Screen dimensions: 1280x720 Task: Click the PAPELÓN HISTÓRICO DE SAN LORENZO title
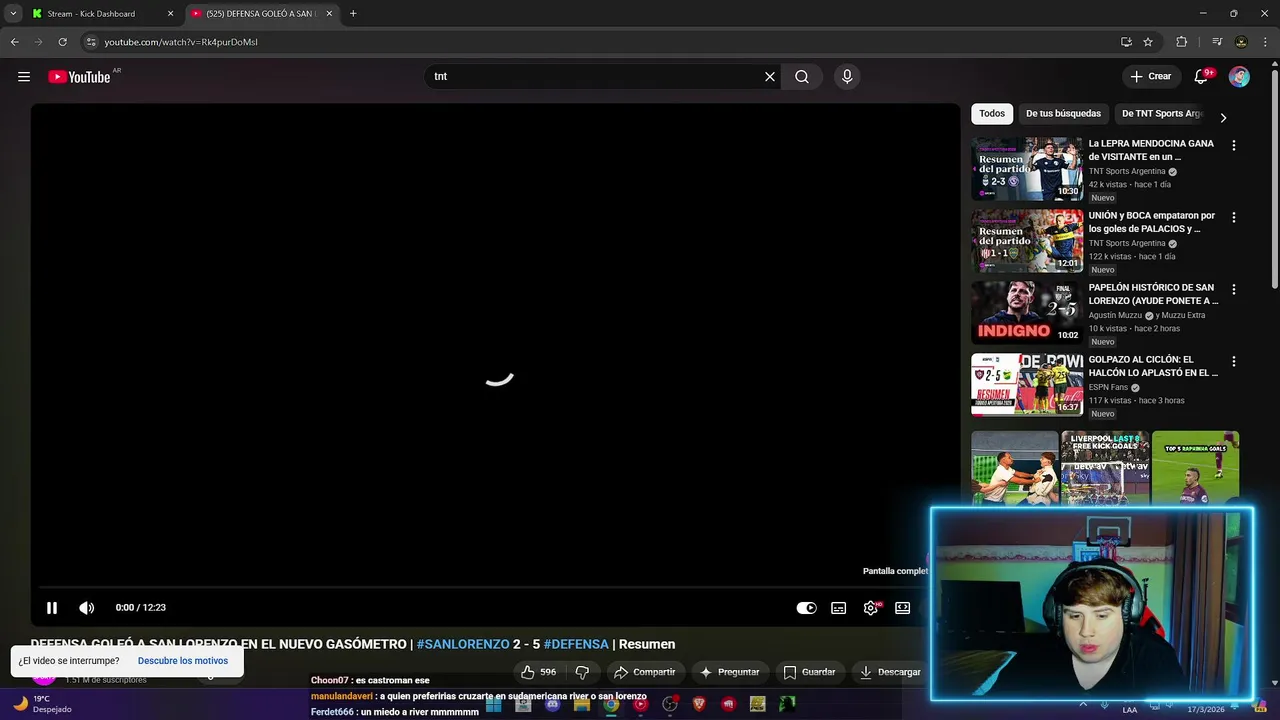1153,294
